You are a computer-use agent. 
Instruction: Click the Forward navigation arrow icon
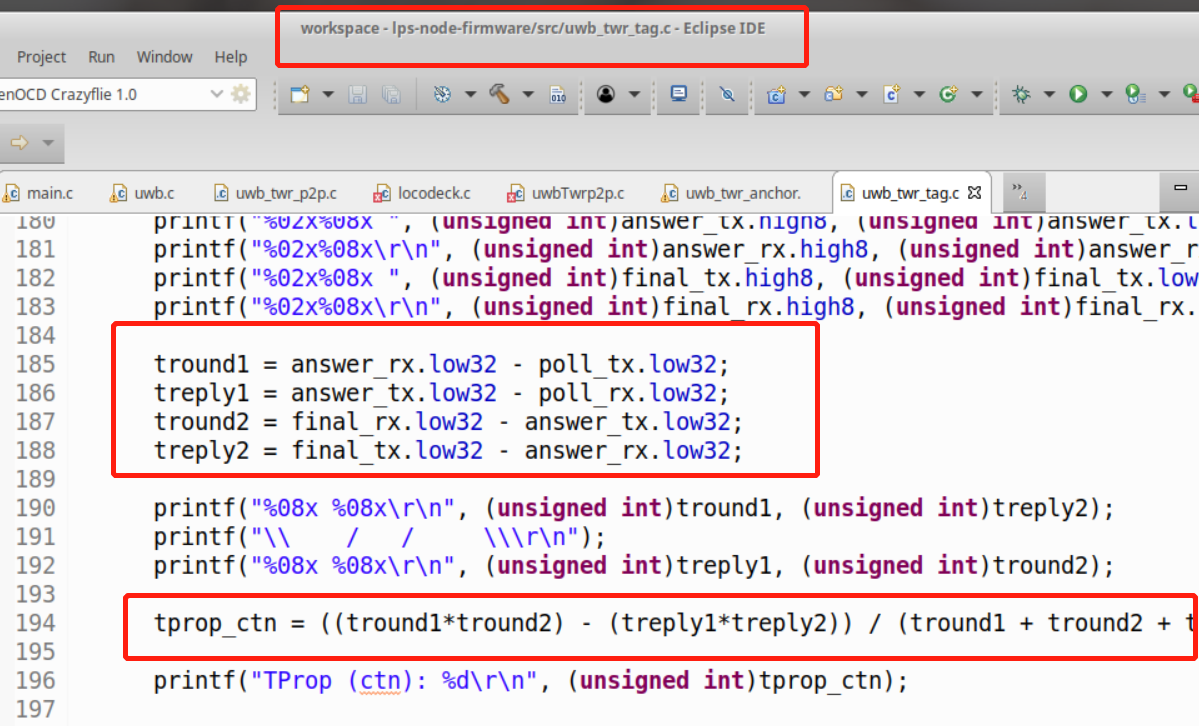19,142
